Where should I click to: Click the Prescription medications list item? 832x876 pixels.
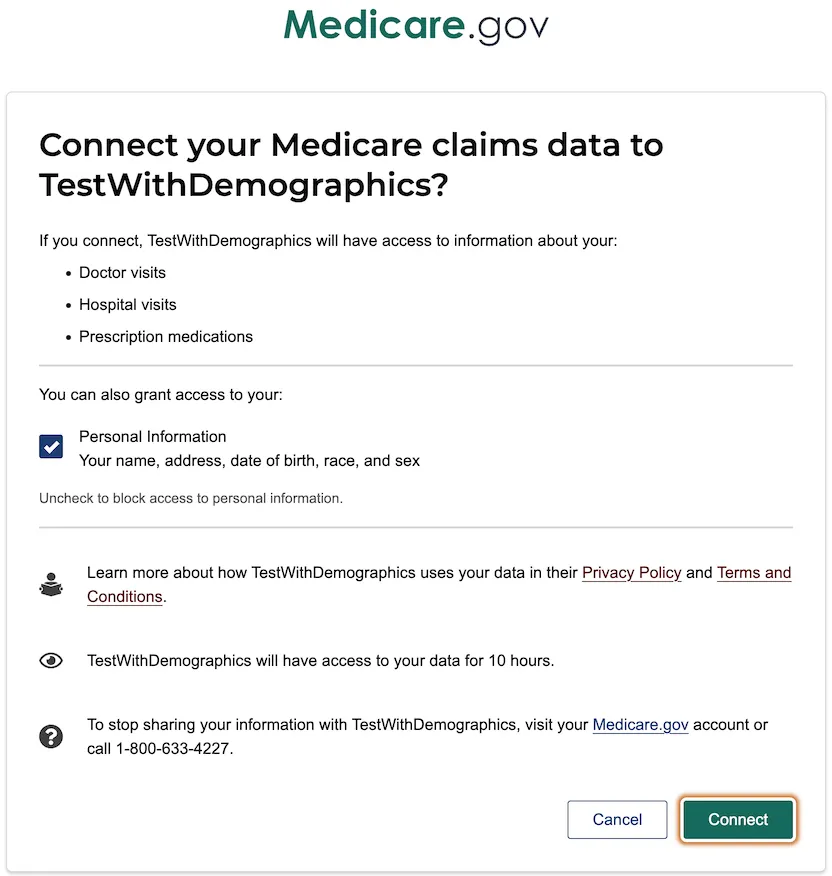pyautogui.click(x=166, y=337)
